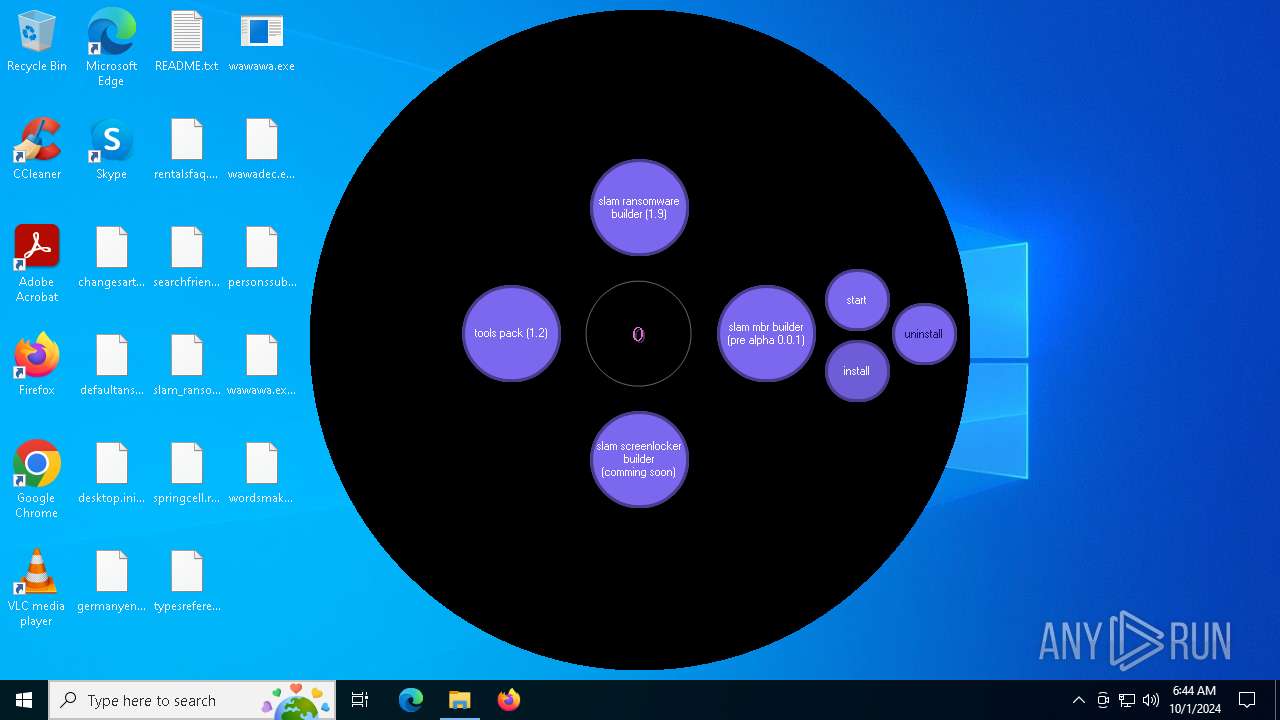
Task: Select the Skype desktop shortcut
Action: 111,150
